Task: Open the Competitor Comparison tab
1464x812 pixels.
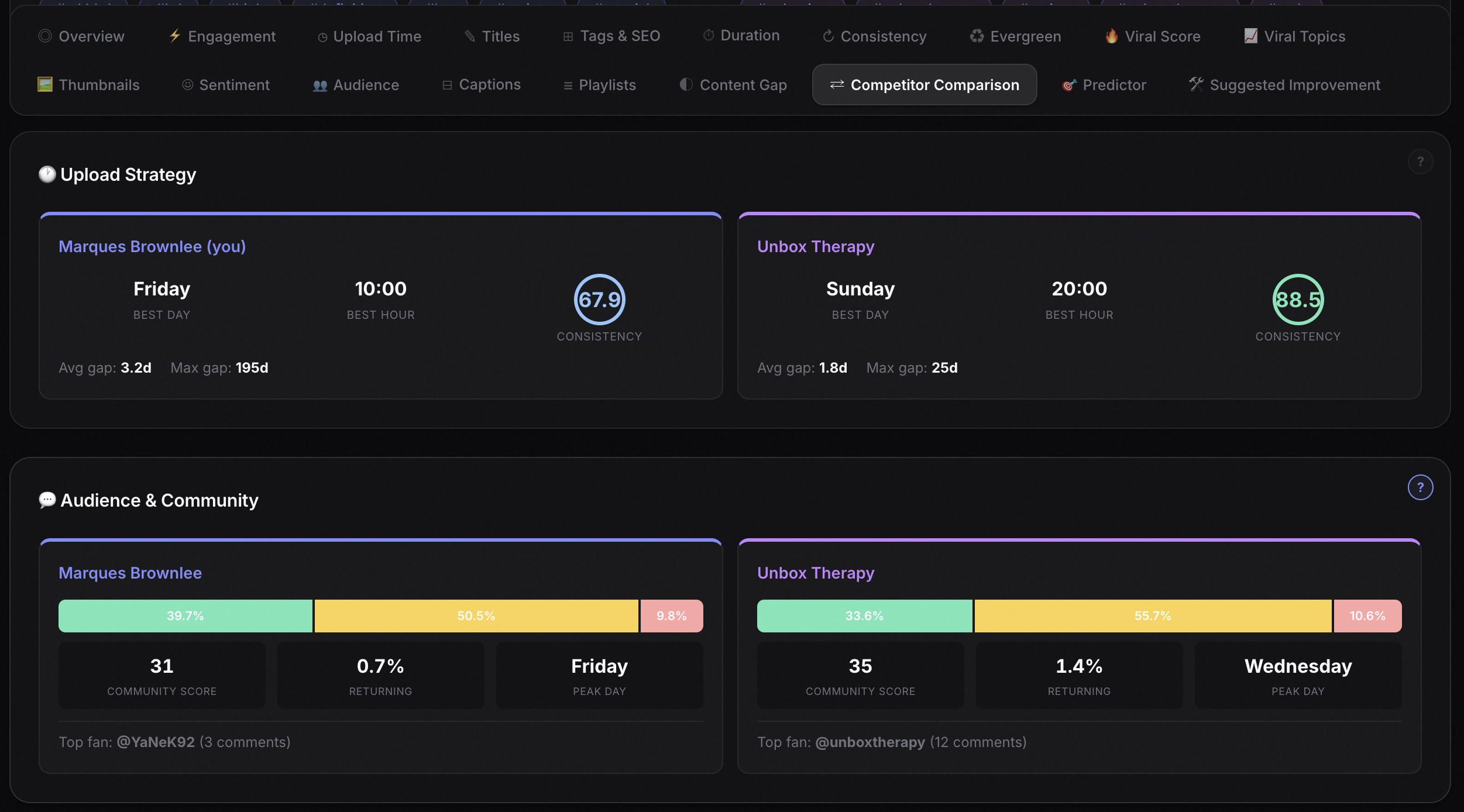Action: [x=925, y=85]
